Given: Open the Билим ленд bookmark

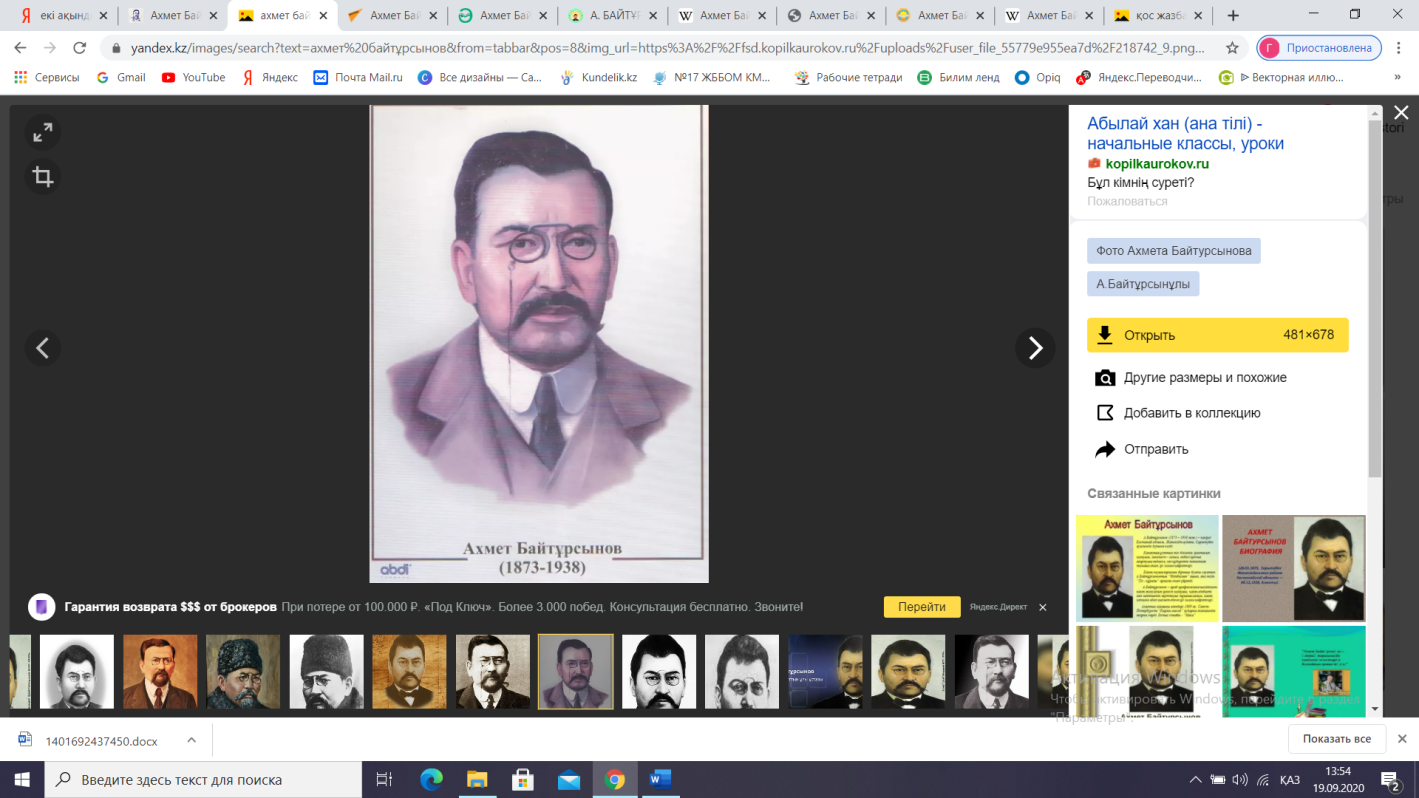Looking at the screenshot, I should point(958,77).
